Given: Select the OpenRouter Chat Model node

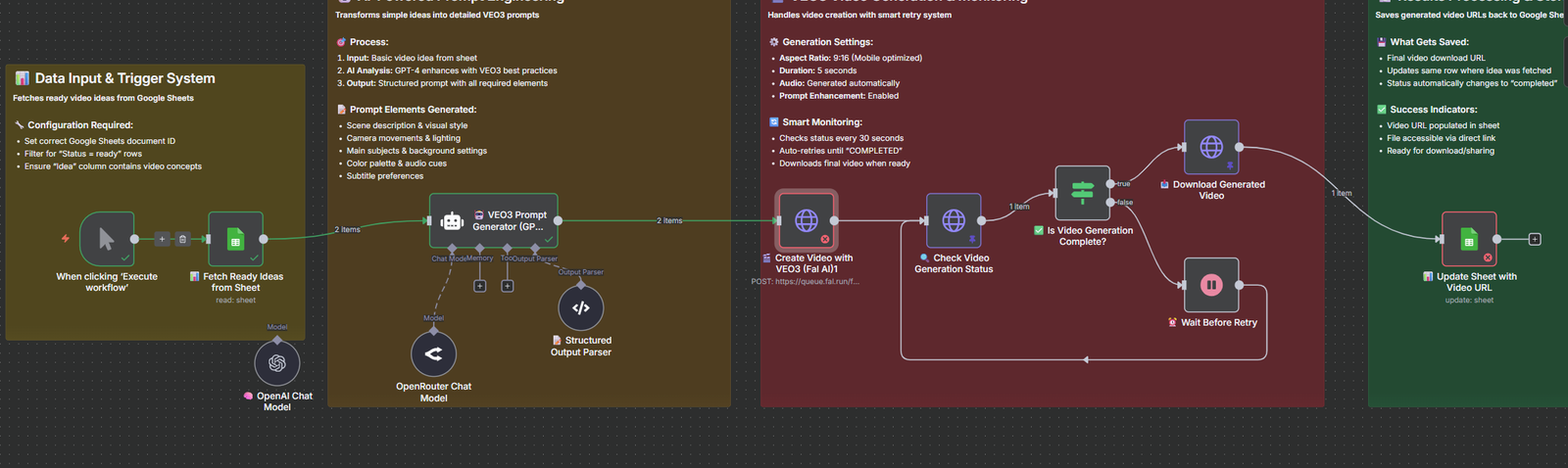Looking at the screenshot, I should coord(433,353).
